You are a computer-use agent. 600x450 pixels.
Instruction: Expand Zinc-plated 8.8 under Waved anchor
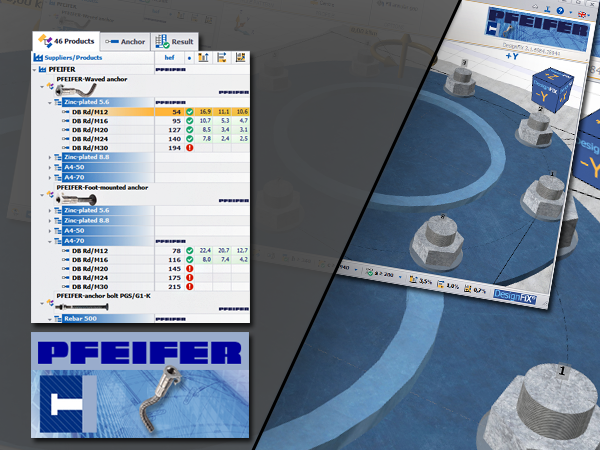coord(50,157)
